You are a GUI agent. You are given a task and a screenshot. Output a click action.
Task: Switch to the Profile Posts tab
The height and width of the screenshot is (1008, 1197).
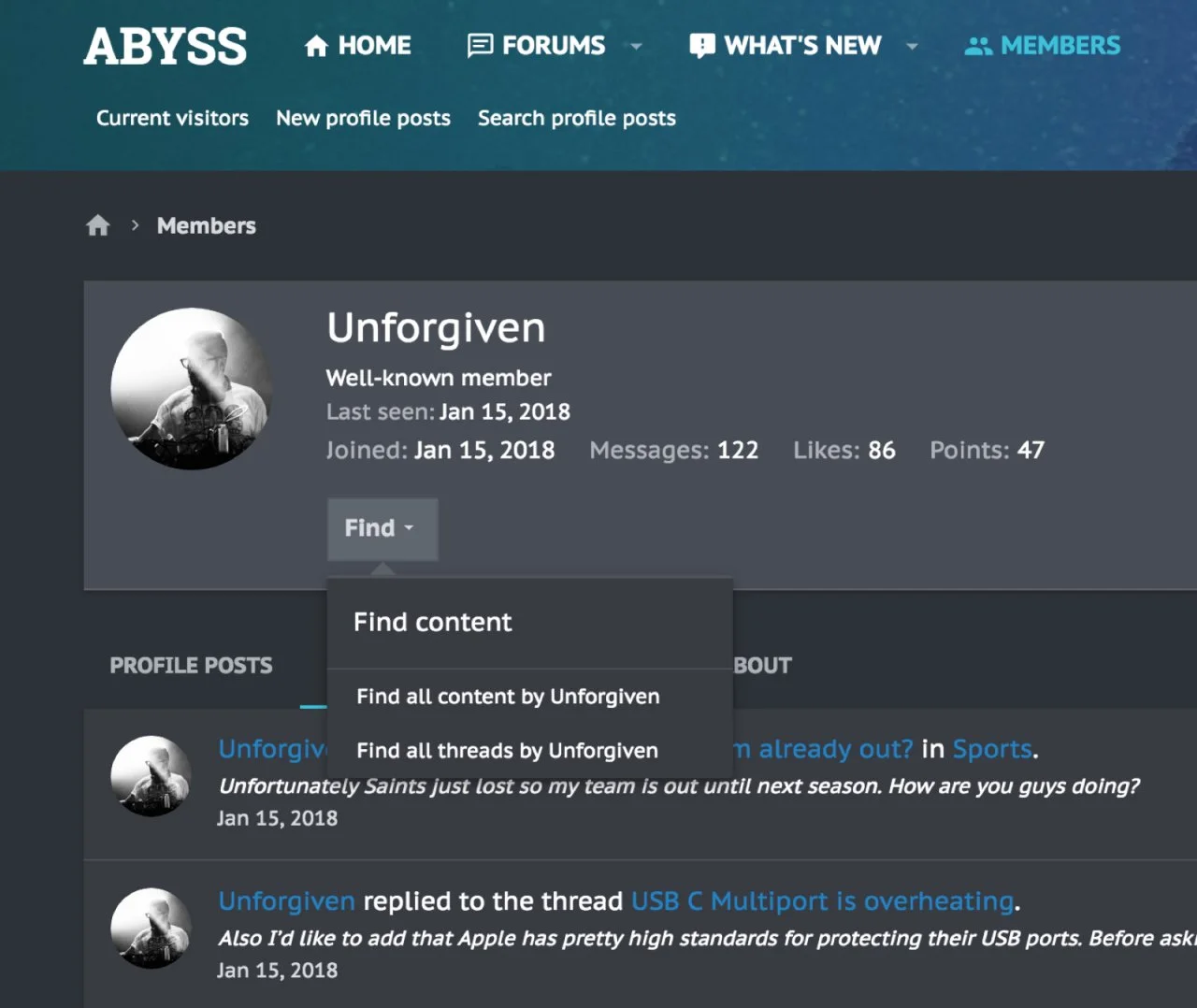pyautogui.click(x=191, y=666)
